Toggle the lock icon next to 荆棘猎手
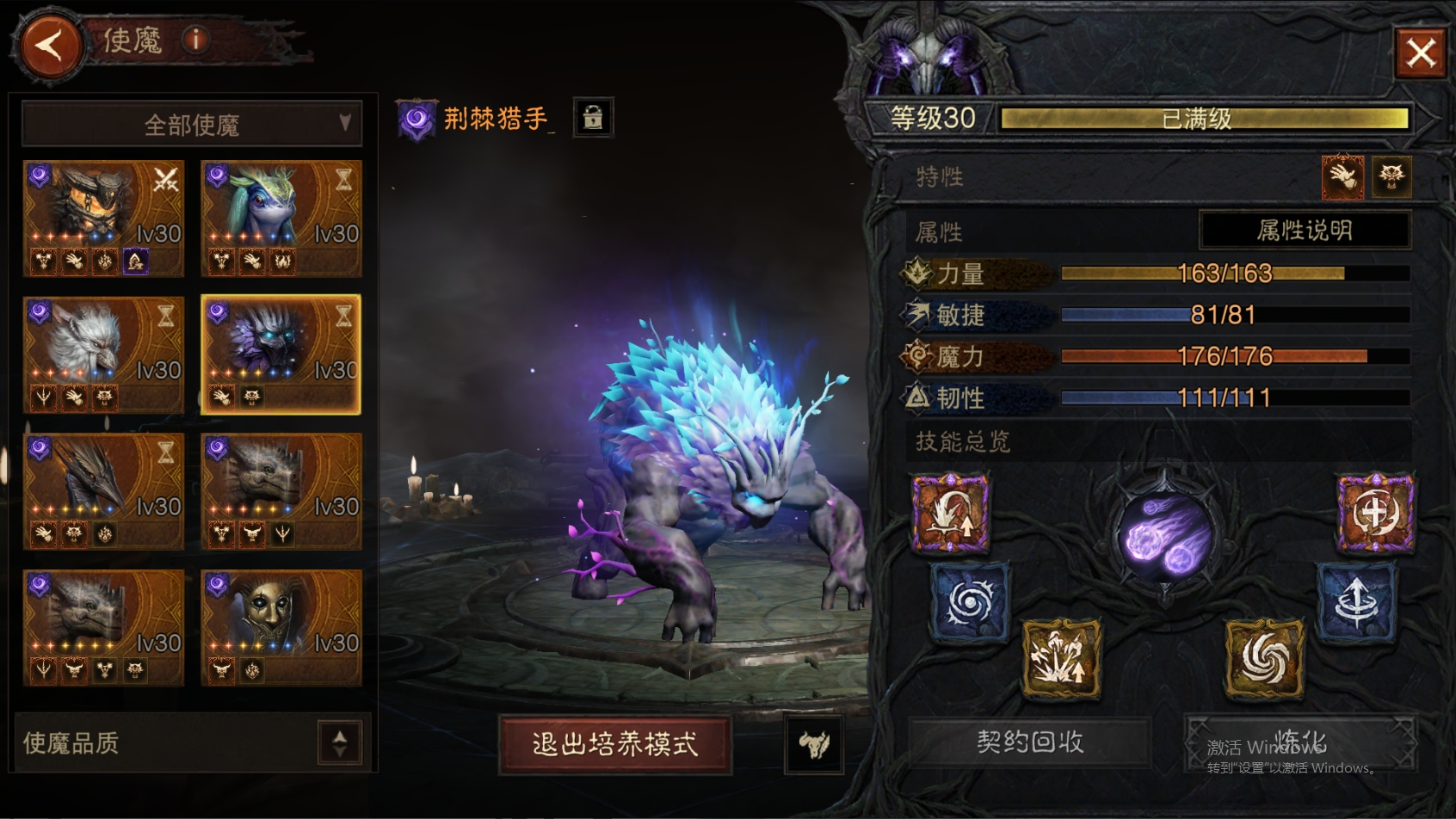1456x819 pixels. 593,117
